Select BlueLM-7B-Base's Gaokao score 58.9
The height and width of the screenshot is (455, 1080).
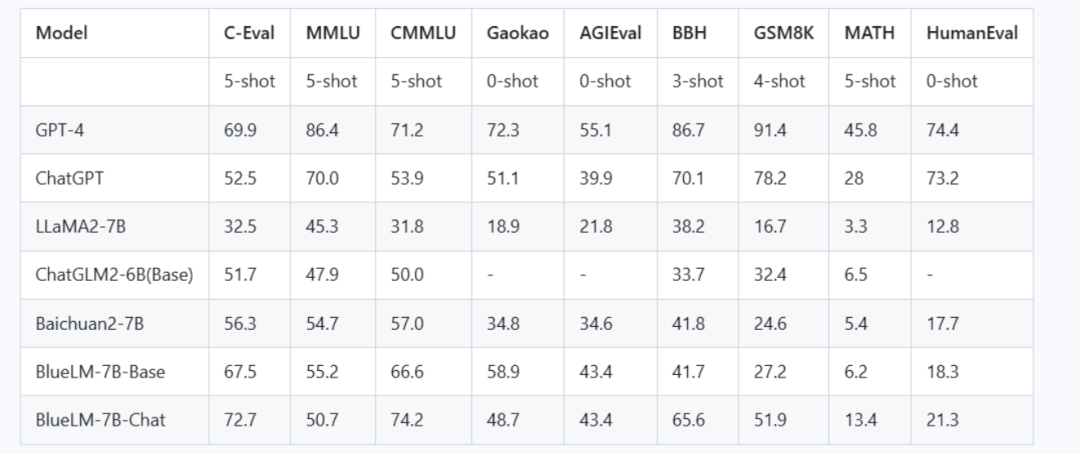[503, 371]
